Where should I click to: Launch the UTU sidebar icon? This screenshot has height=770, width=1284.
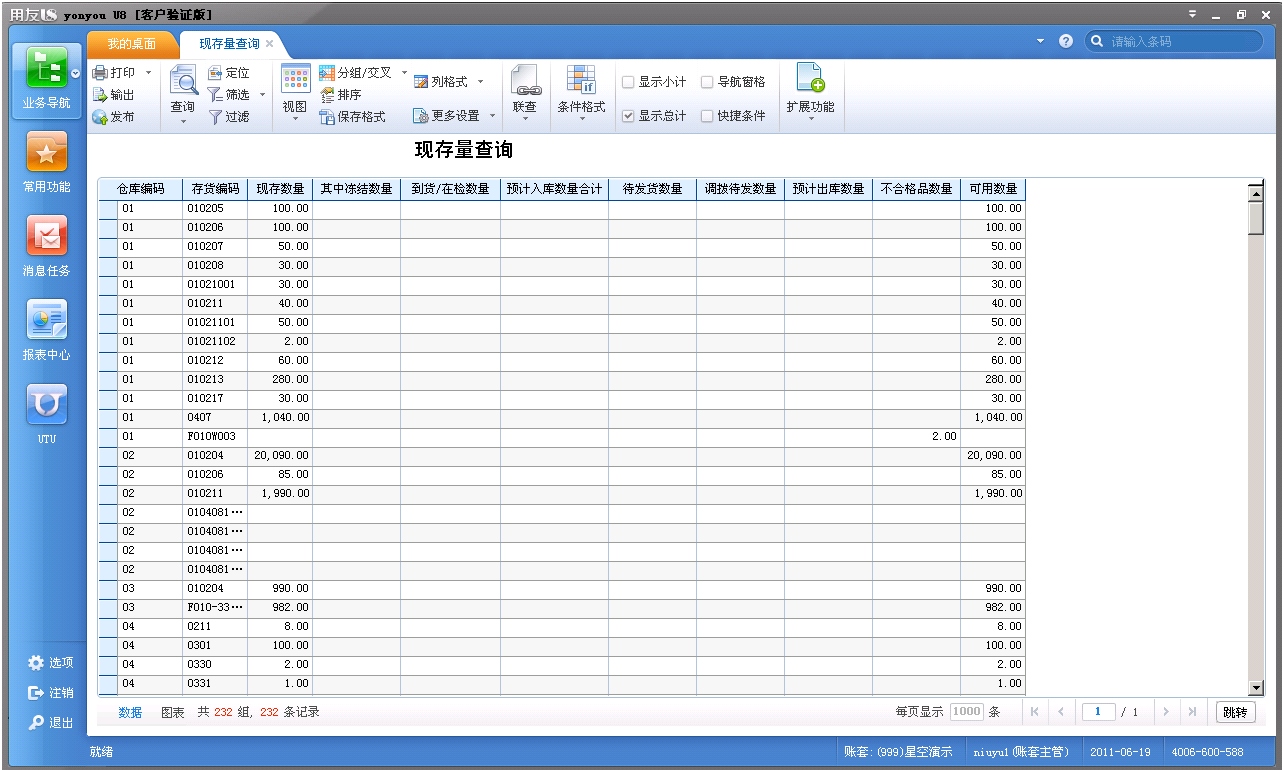coord(47,404)
